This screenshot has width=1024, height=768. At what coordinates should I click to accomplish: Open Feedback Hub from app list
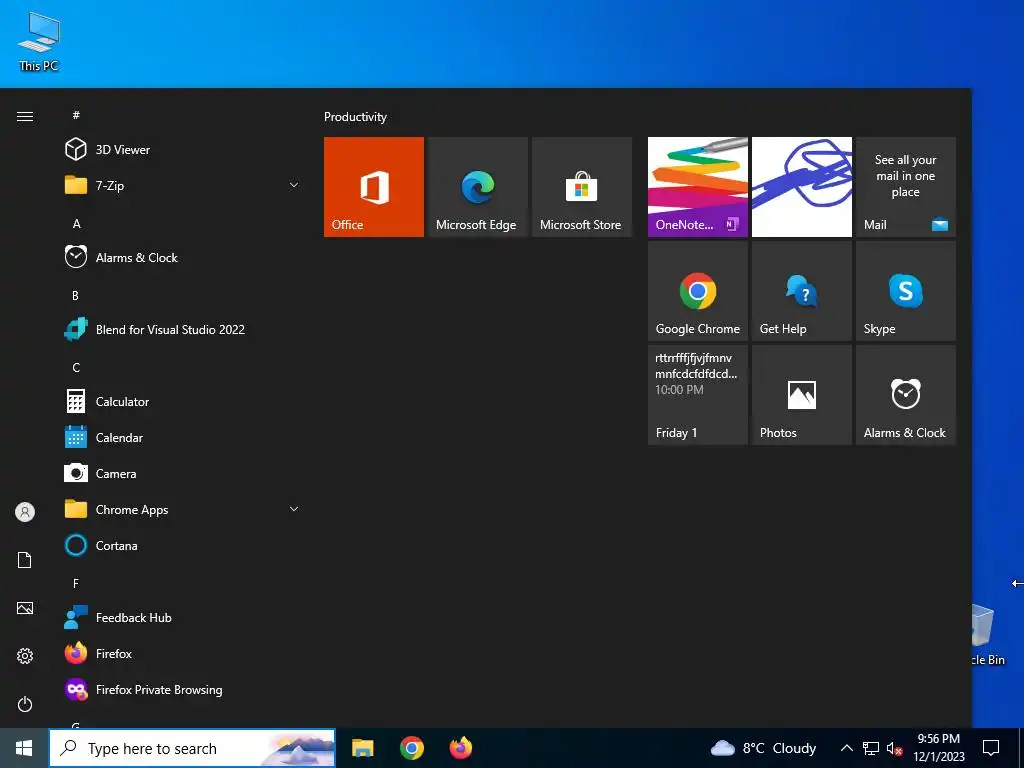(x=182, y=617)
